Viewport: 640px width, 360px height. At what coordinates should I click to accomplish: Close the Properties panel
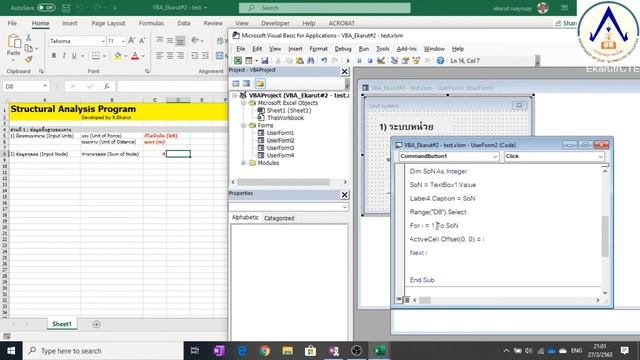344,195
